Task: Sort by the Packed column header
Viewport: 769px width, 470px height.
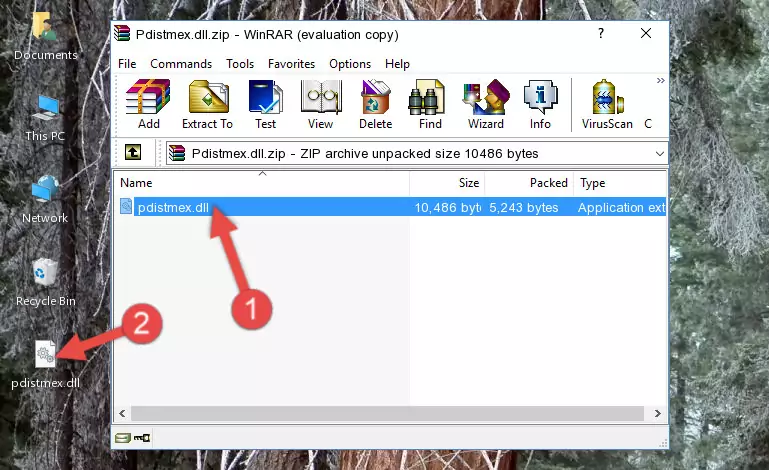Action: pos(529,183)
